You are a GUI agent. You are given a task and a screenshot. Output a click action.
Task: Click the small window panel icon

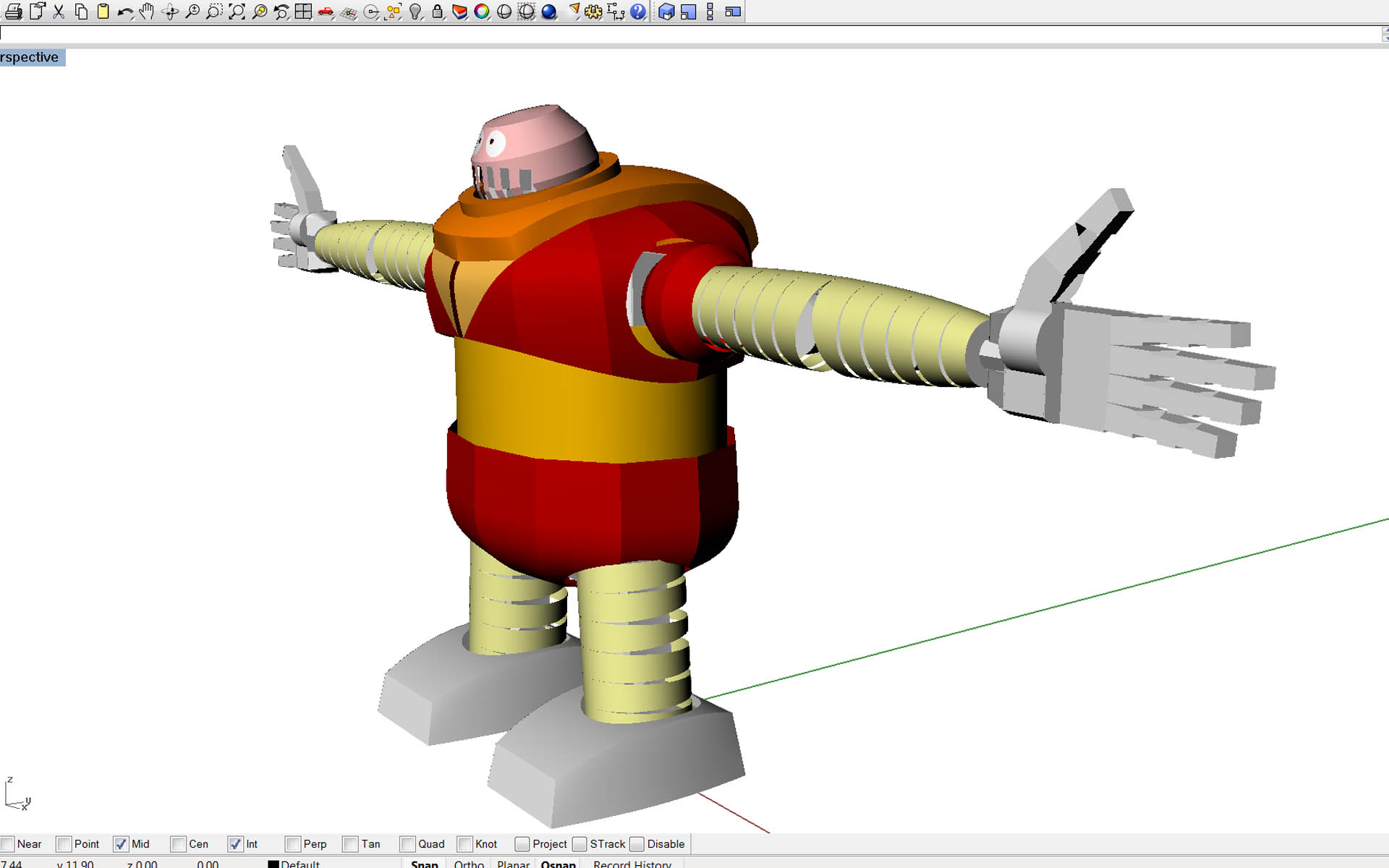(733, 12)
